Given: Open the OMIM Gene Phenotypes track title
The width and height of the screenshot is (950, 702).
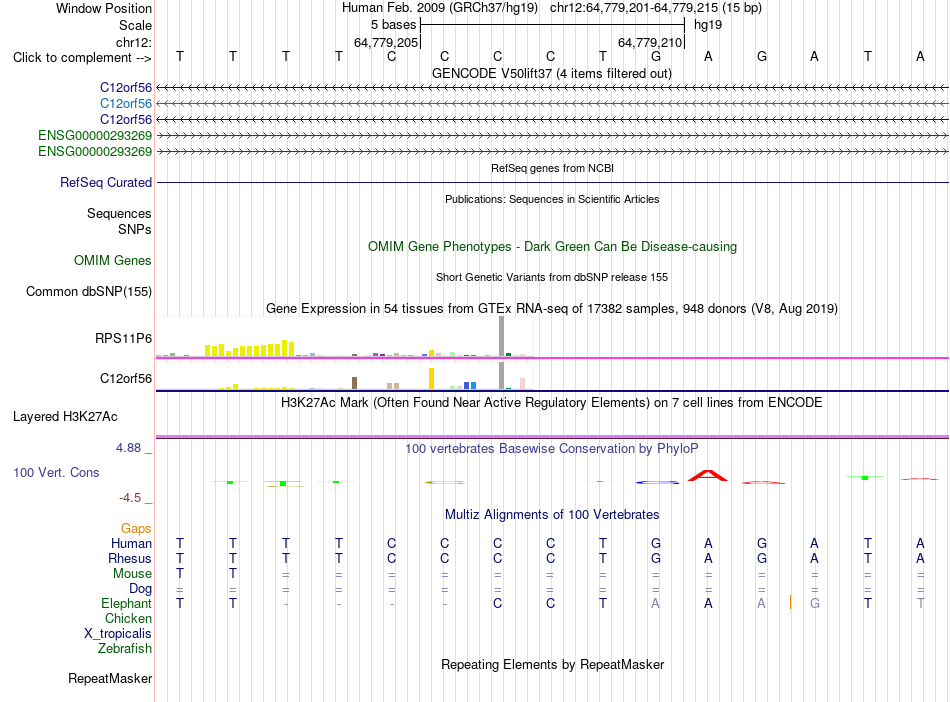Looking at the screenshot, I should [x=552, y=247].
